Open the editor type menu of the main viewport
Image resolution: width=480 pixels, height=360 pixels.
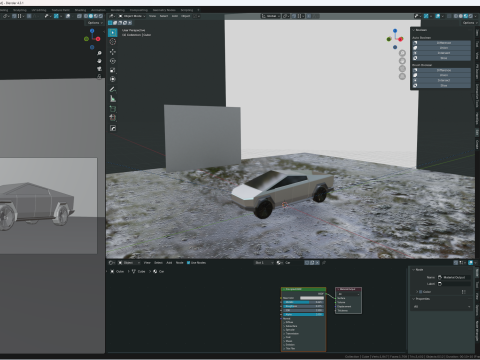[x=111, y=16]
